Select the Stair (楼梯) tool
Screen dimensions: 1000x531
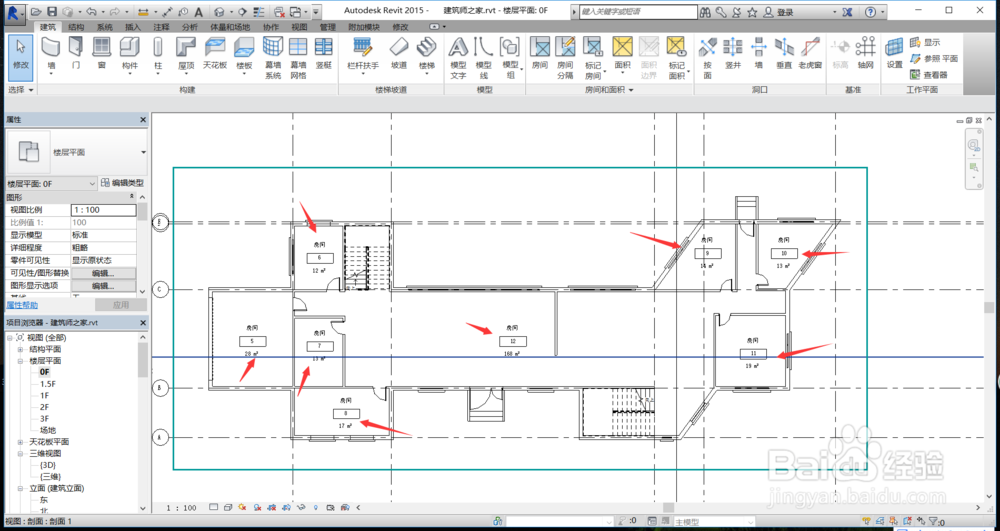point(427,54)
